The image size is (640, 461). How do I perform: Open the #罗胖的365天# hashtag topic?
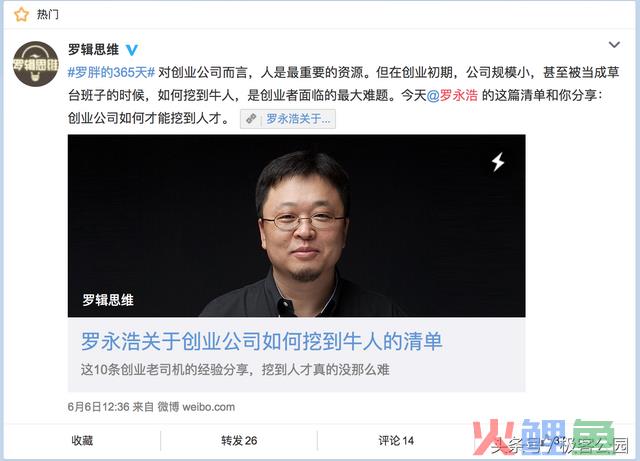click(111, 73)
